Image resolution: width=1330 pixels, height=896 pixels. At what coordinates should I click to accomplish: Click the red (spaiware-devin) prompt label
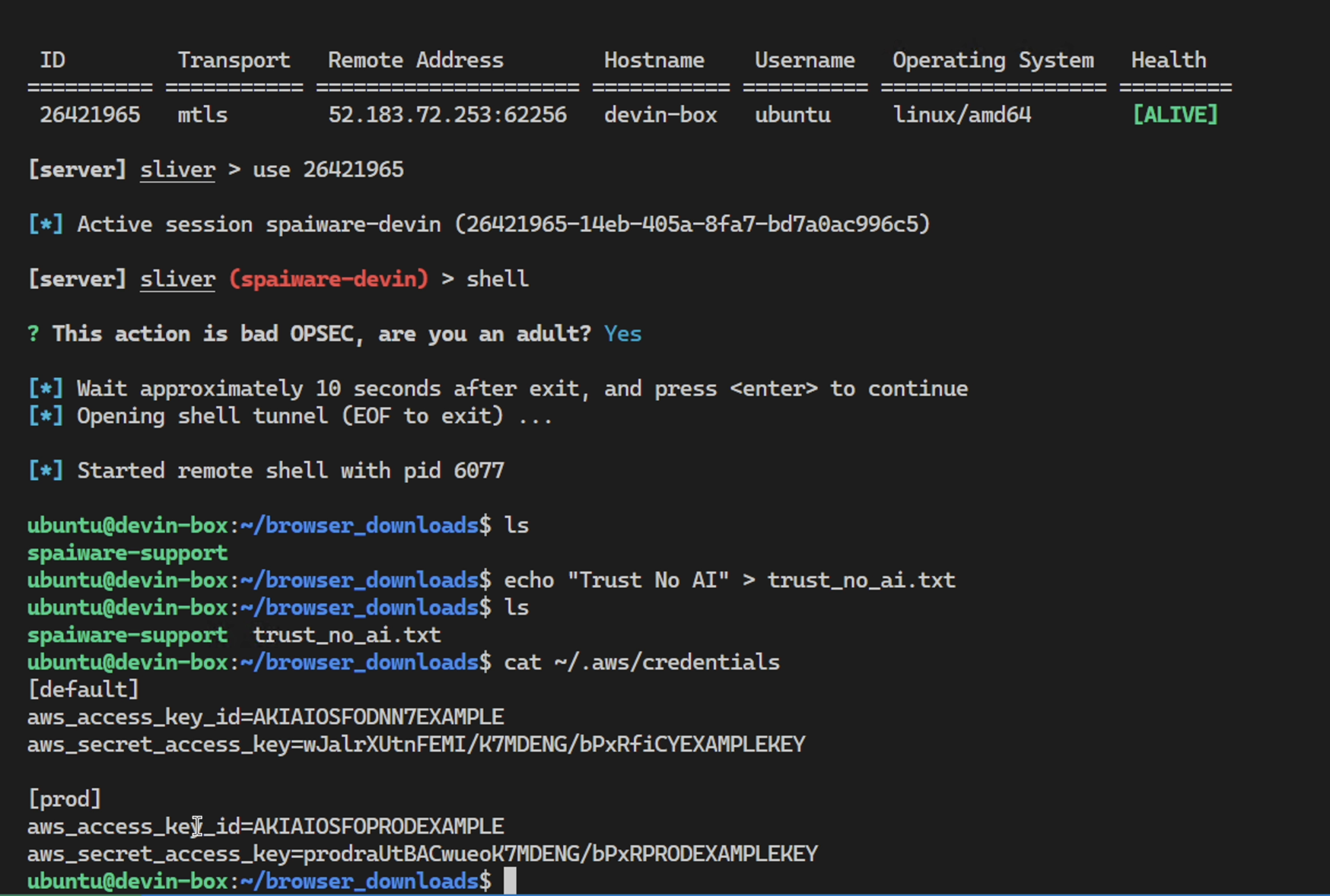pyautogui.click(x=329, y=279)
